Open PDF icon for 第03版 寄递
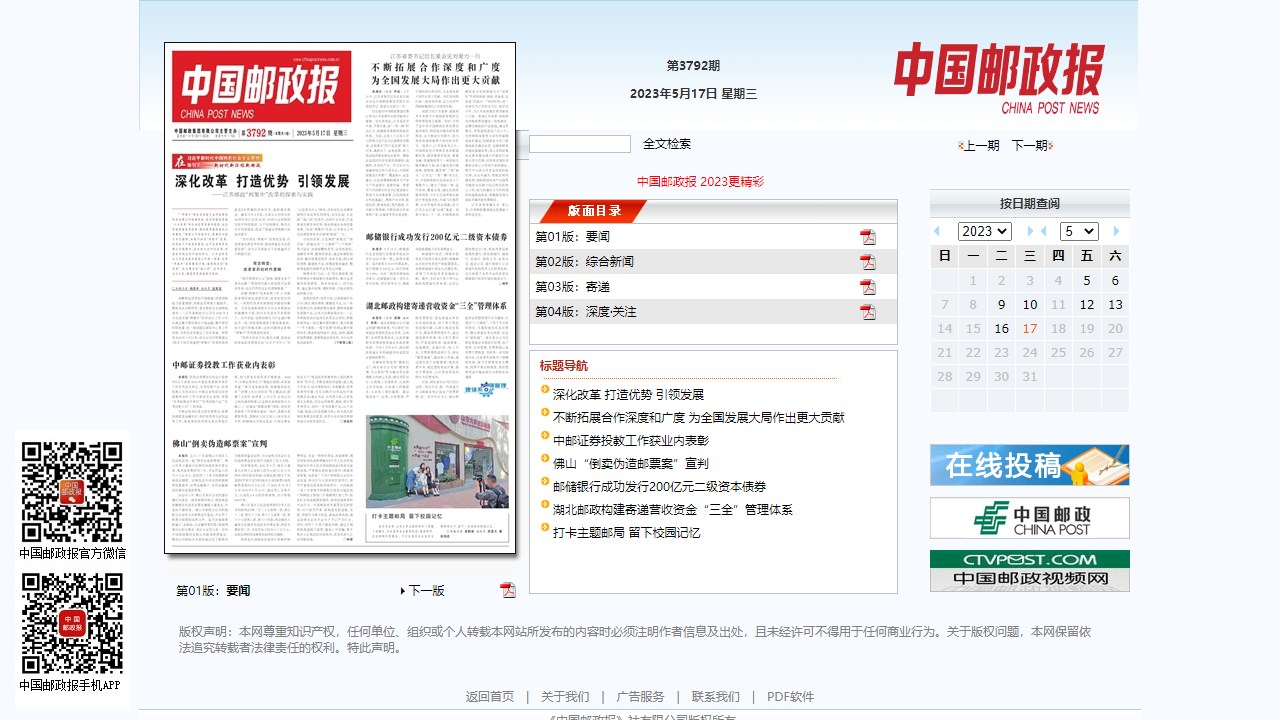The width and height of the screenshot is (1280, 720). click(x=868, y=287)
